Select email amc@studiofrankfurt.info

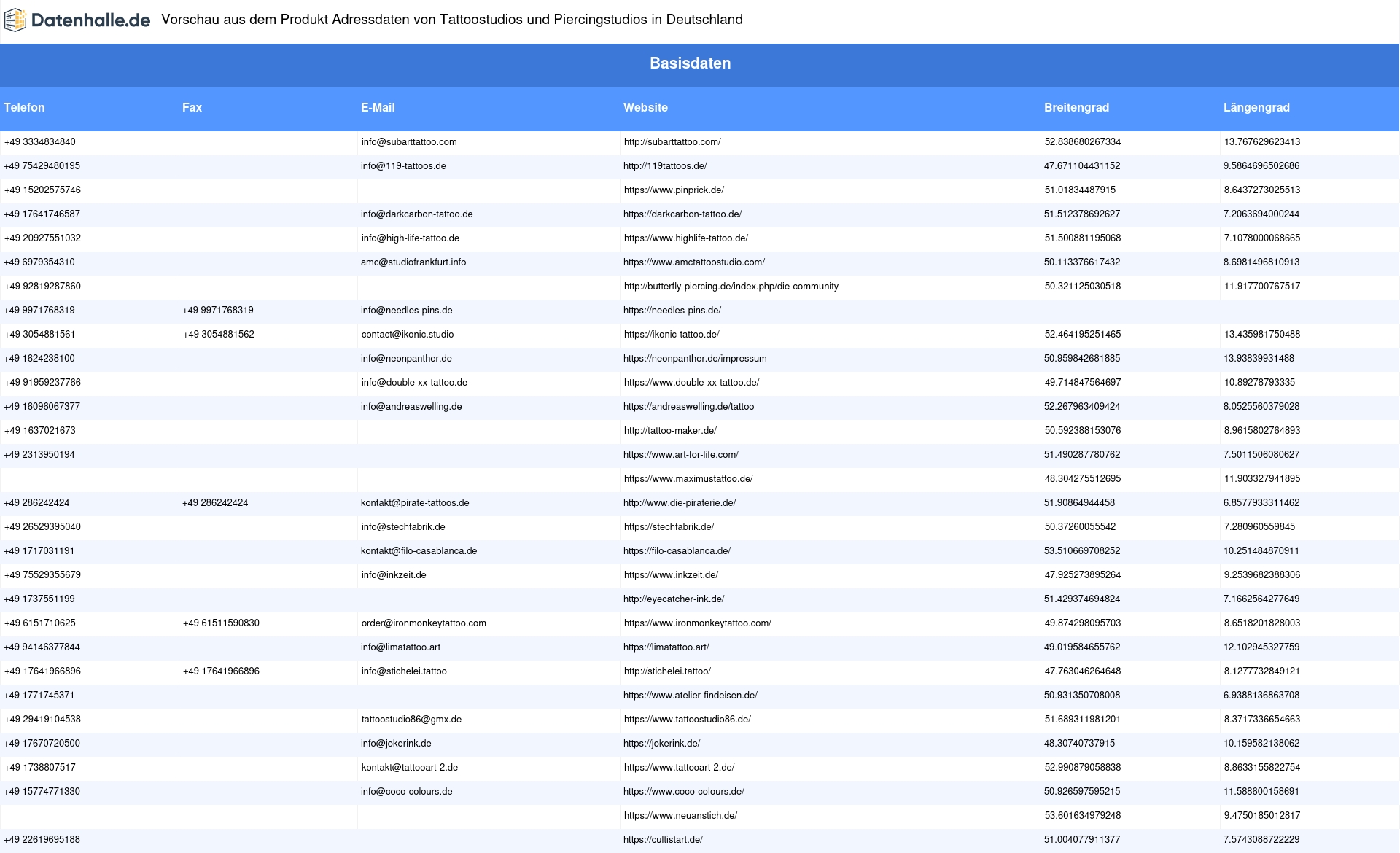[413, 262]
